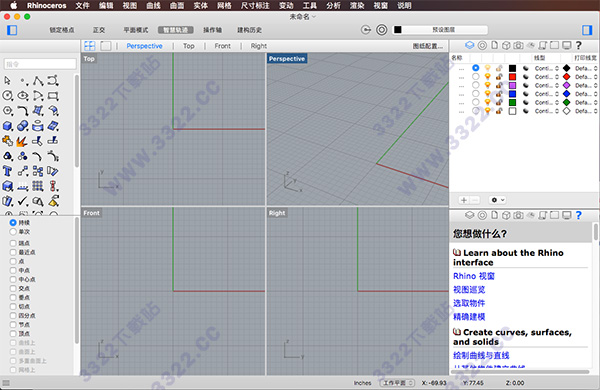
Task: Toggle visibility bulb of the blue layer
Action: pos(488,94)
